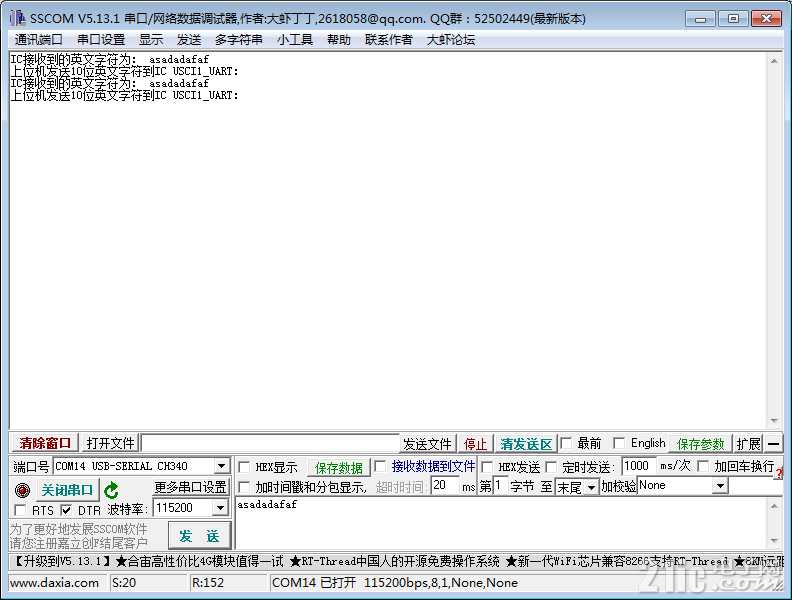Minimize the SSCOM window
This screenshot has height=600, width=792.
pyautogui.click(x=700, y=19)
